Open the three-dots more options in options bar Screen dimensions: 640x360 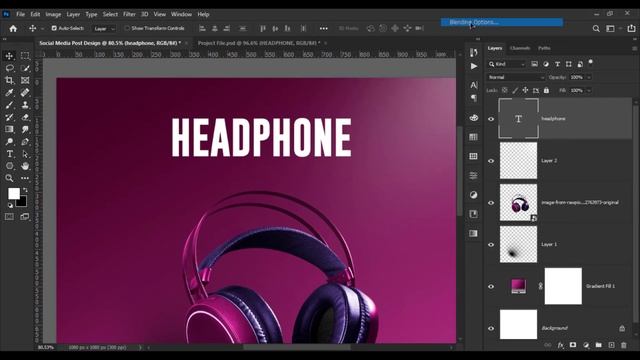click(324, 29)
